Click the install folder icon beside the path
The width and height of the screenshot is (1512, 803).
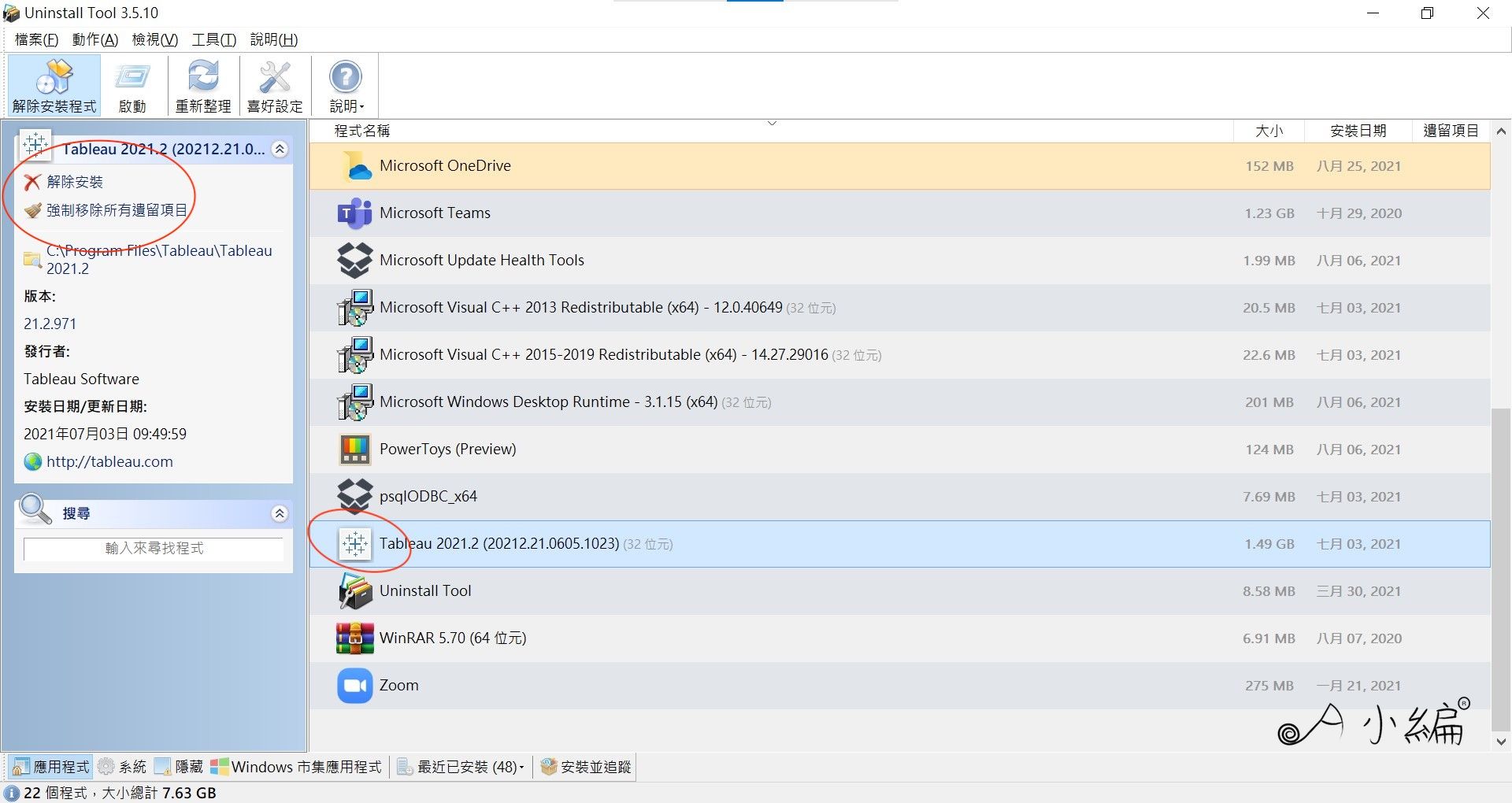click(x=32, y=259)
